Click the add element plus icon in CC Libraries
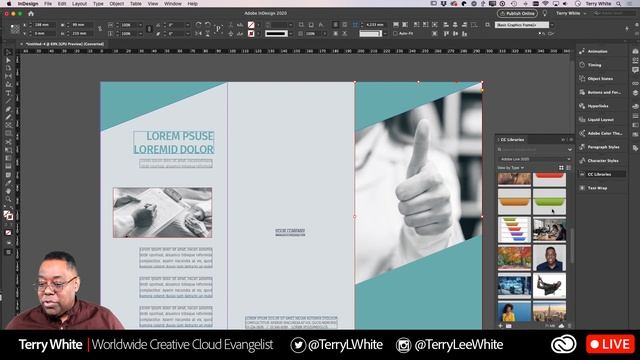 click(500, 326)
